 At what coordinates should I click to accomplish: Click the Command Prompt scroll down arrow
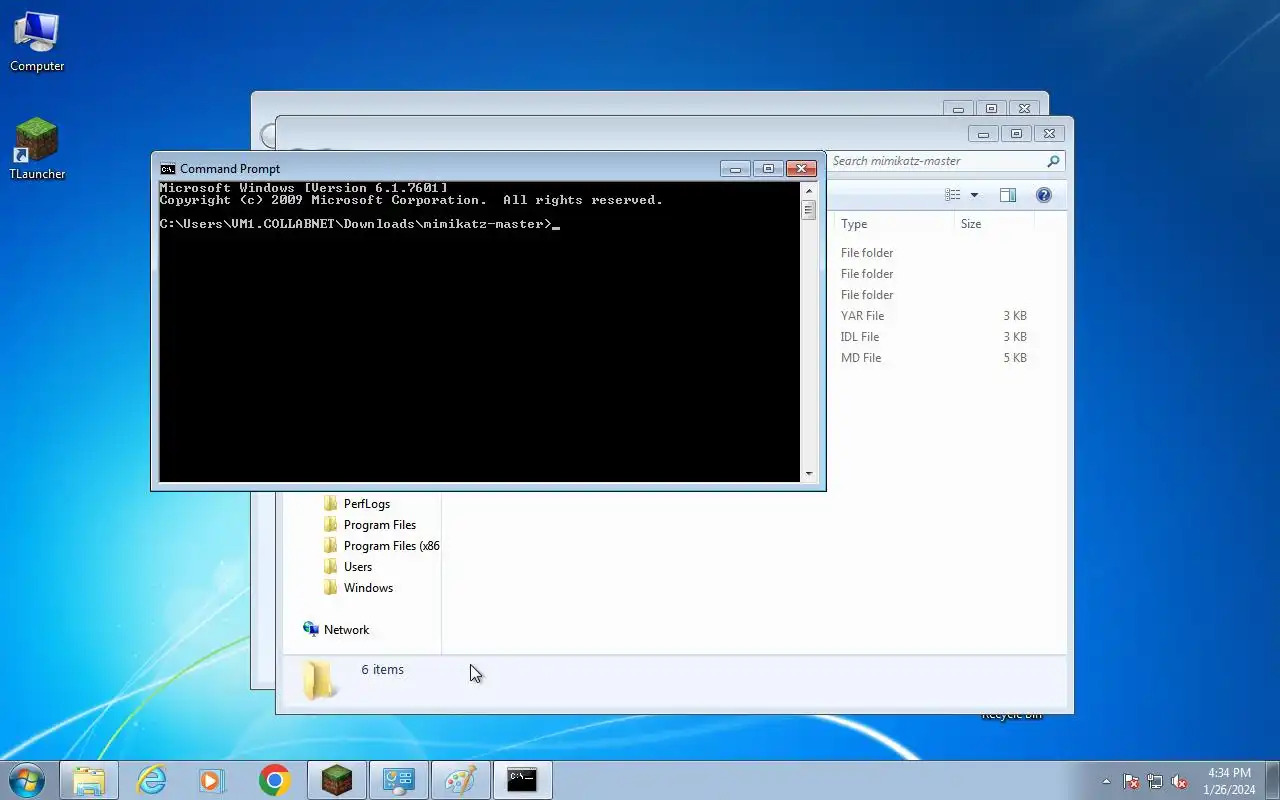809,474
